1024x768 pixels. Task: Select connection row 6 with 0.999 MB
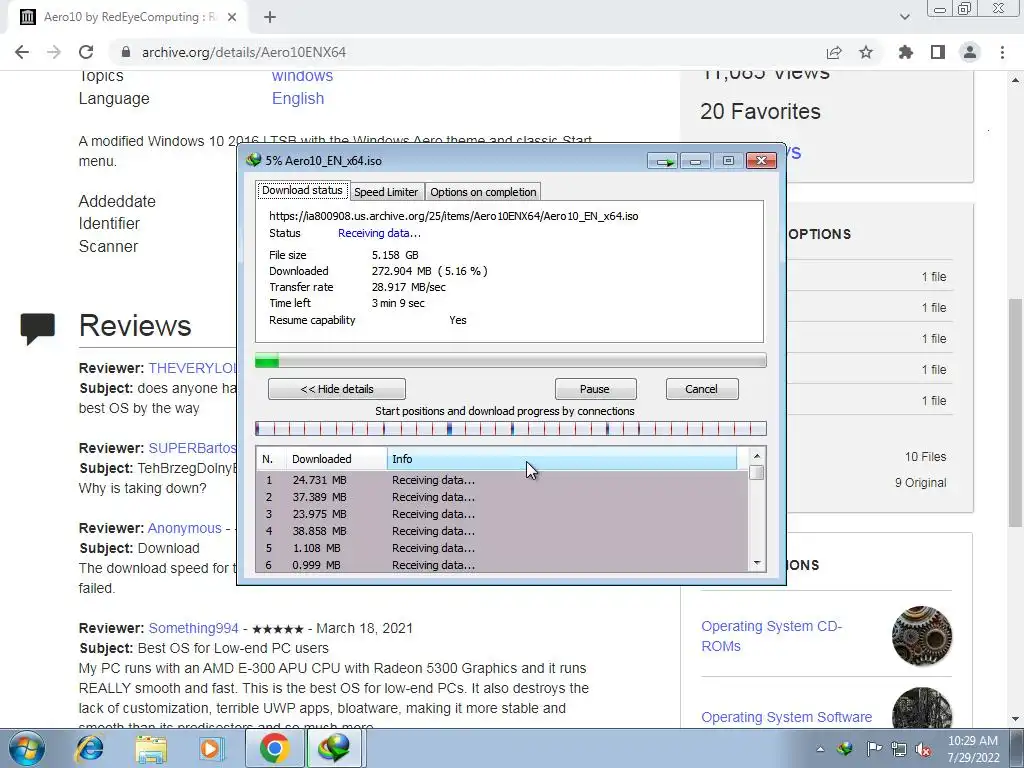(502, 565)
